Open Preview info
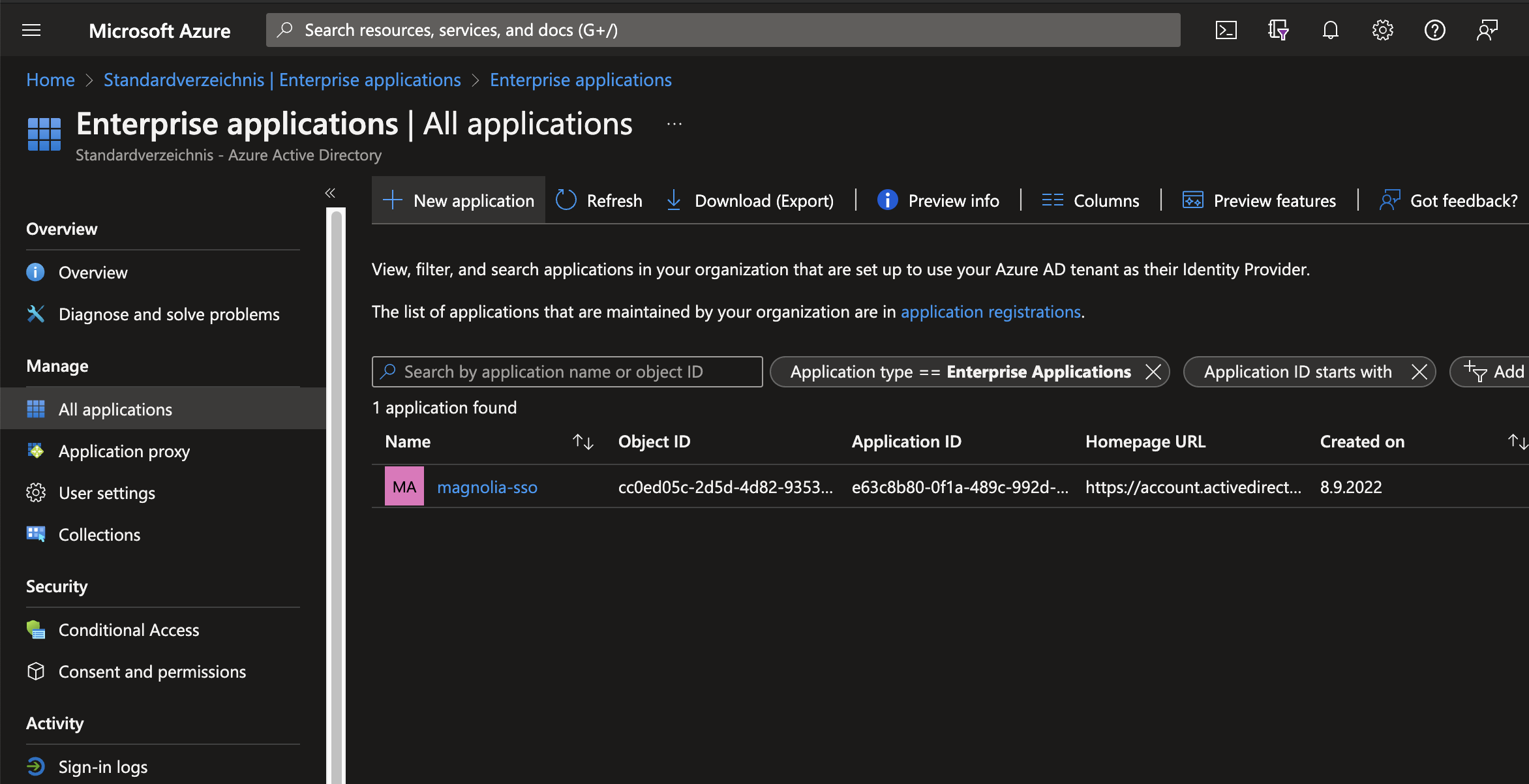 pyautogui.click(x=938, y=200)
